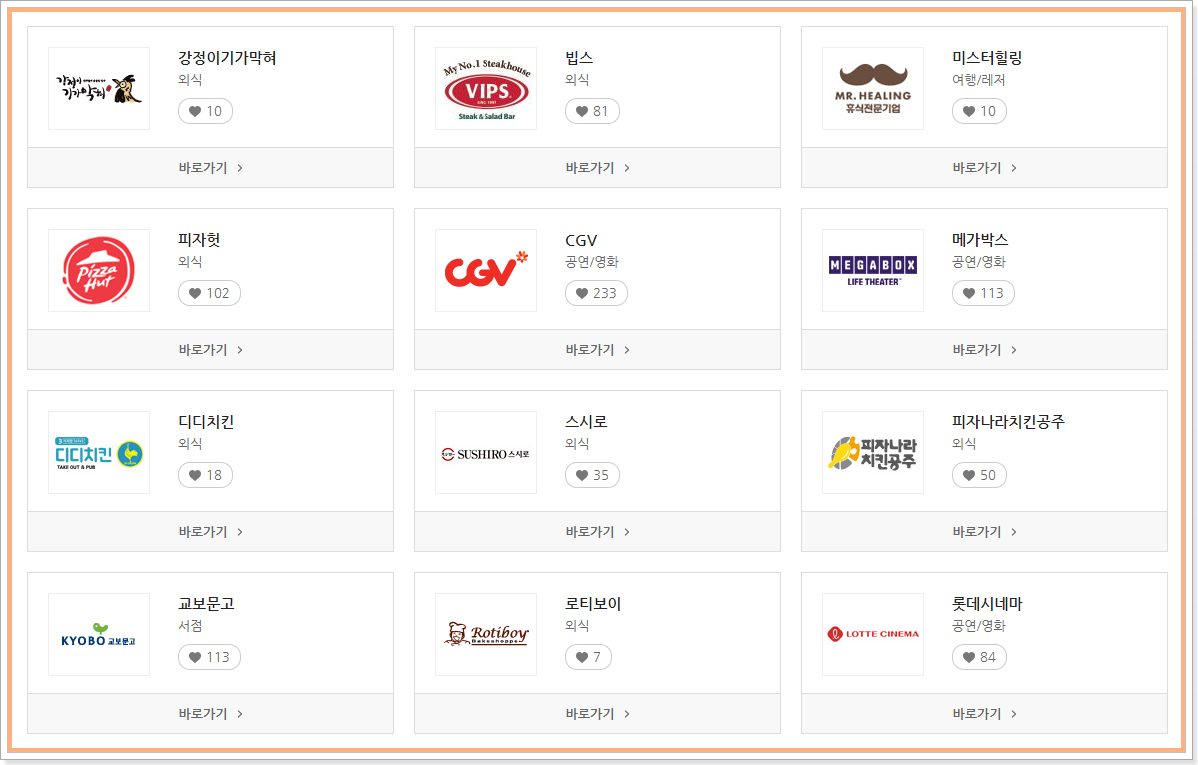Viewport: 1198px width, 765px height.
Task: Open 바로가기 link for 롯데시네마
Action: pos(984,713)
